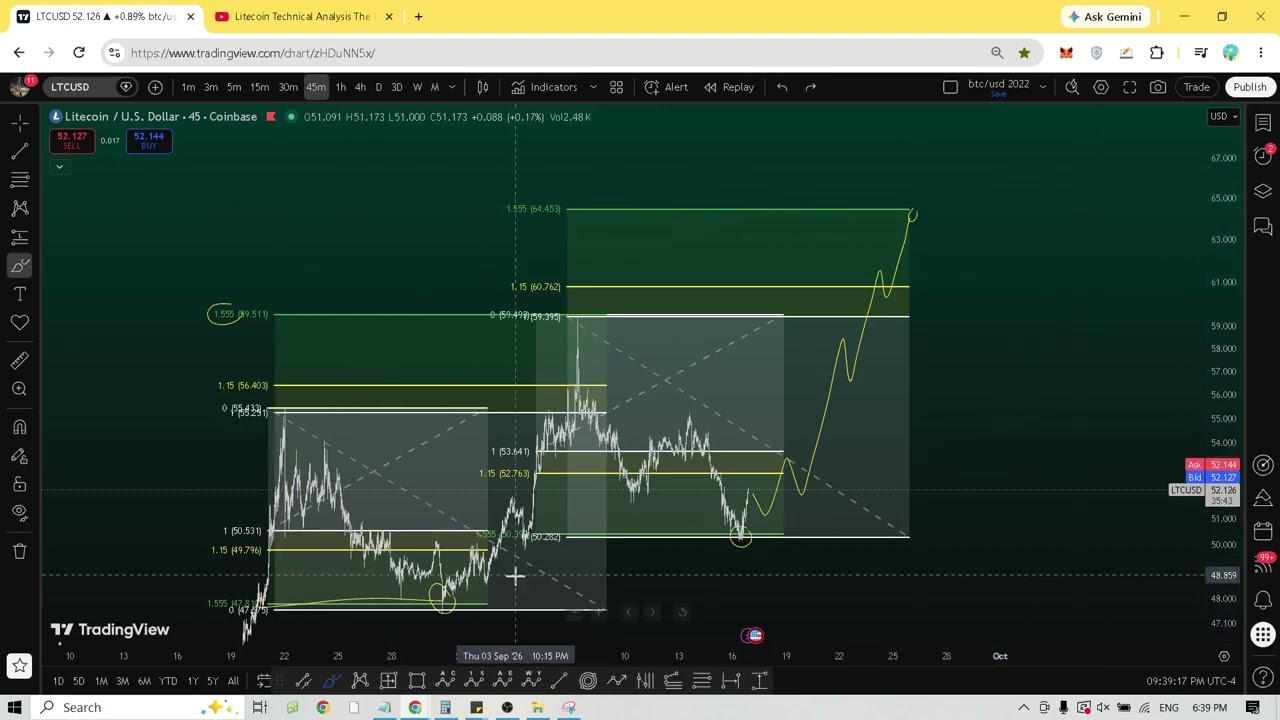
Task: Click the zoom-in magnifier tool
Action: [19, 389]
